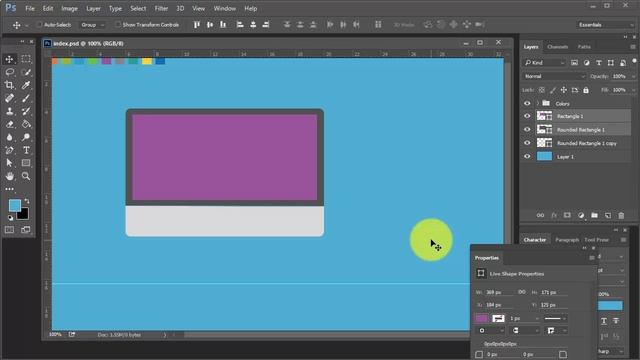Select the Rectangle shape tool
The height and width of the screenshot is (360, 640).
coord(26,163)
